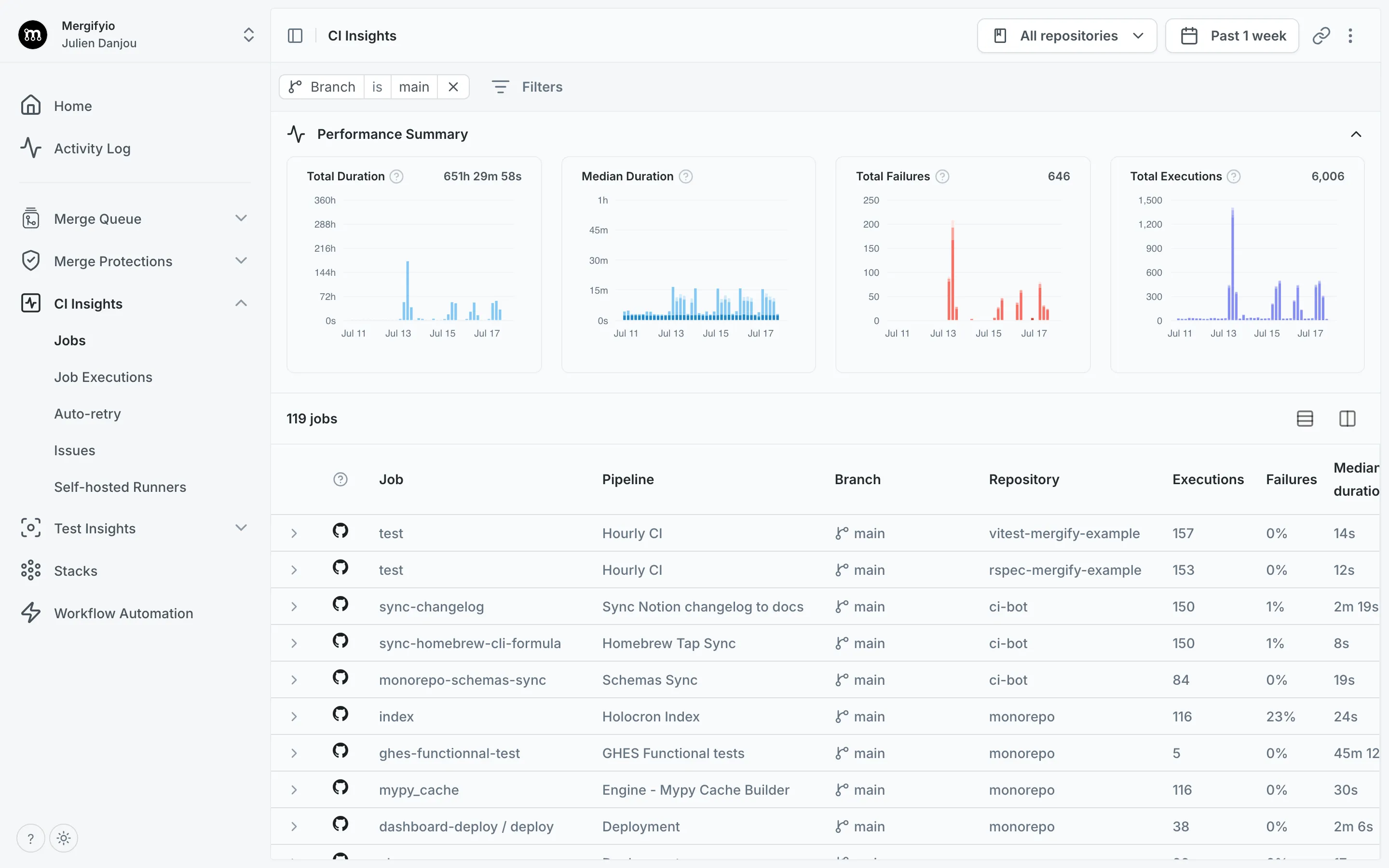
Task: Click 'Sync Notion changelog to docs' pipeline
Action: click(x=703, y=607)
